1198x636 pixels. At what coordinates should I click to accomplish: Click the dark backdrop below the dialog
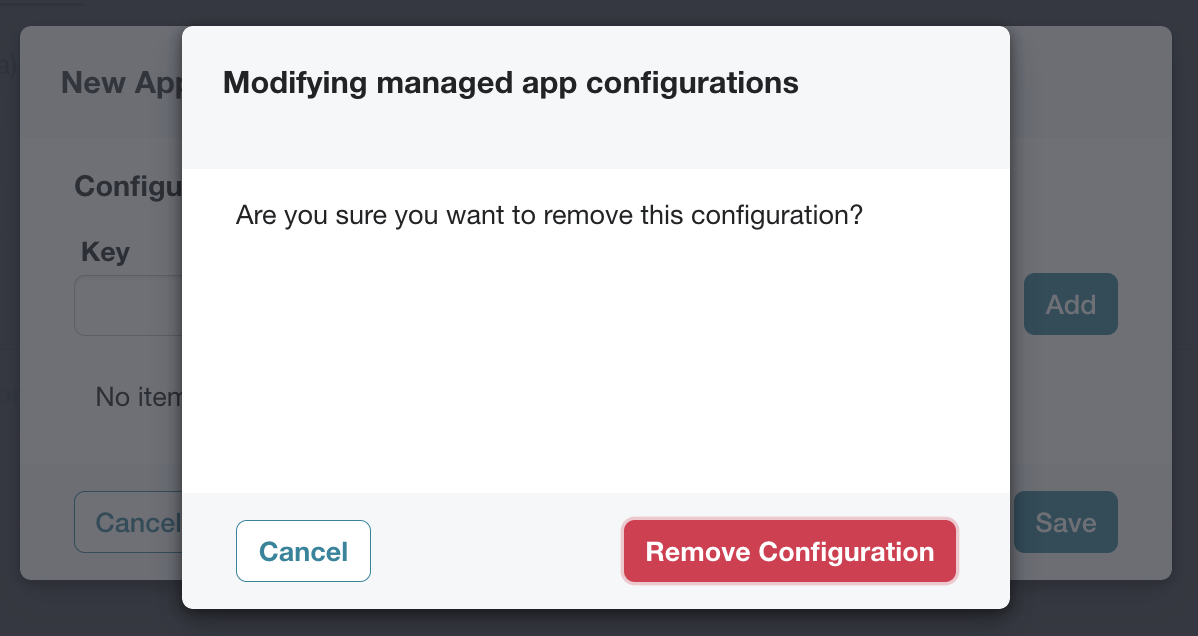pos(596,623)
